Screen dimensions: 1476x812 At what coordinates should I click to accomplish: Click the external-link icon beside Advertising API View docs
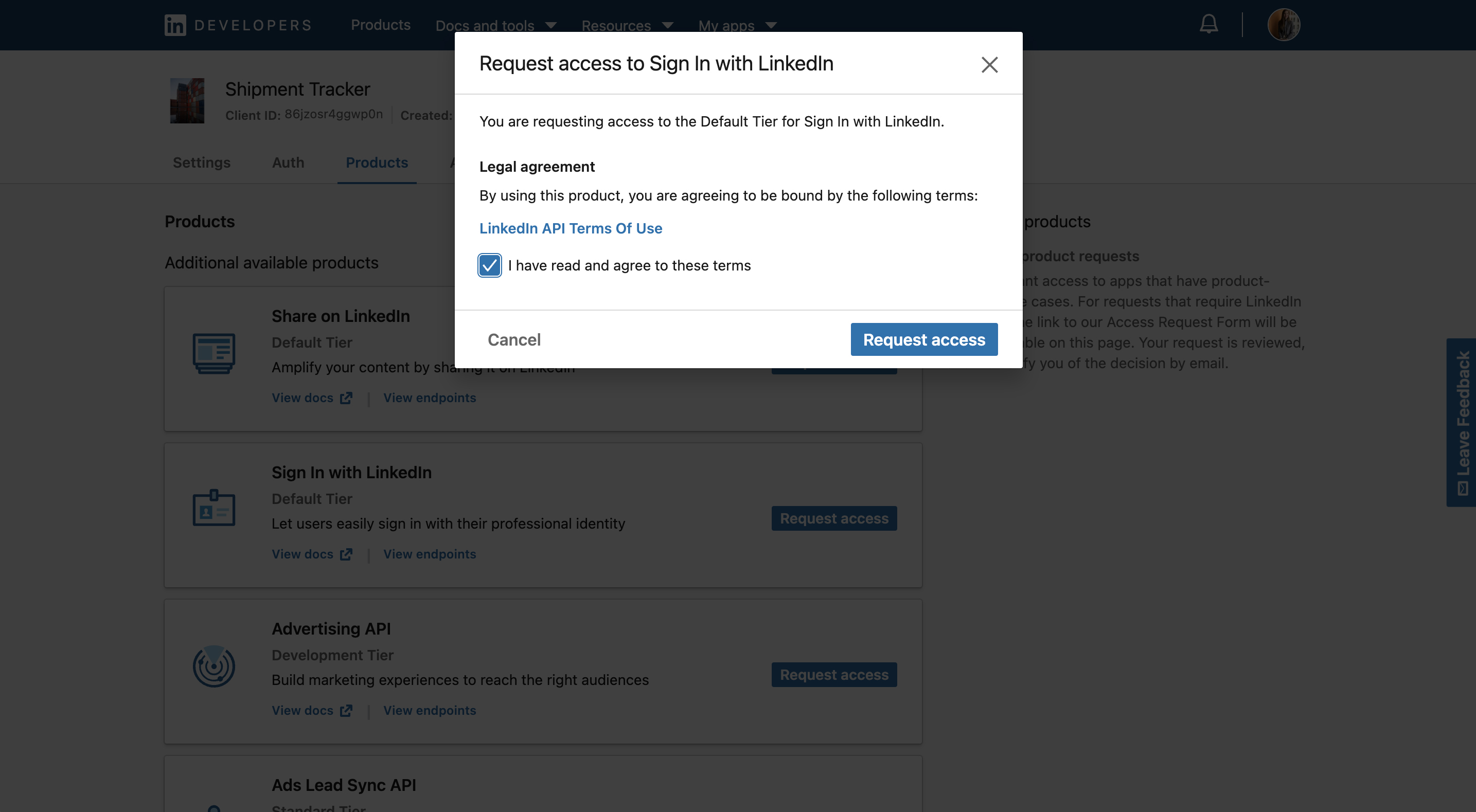click(x=346, y=710)
